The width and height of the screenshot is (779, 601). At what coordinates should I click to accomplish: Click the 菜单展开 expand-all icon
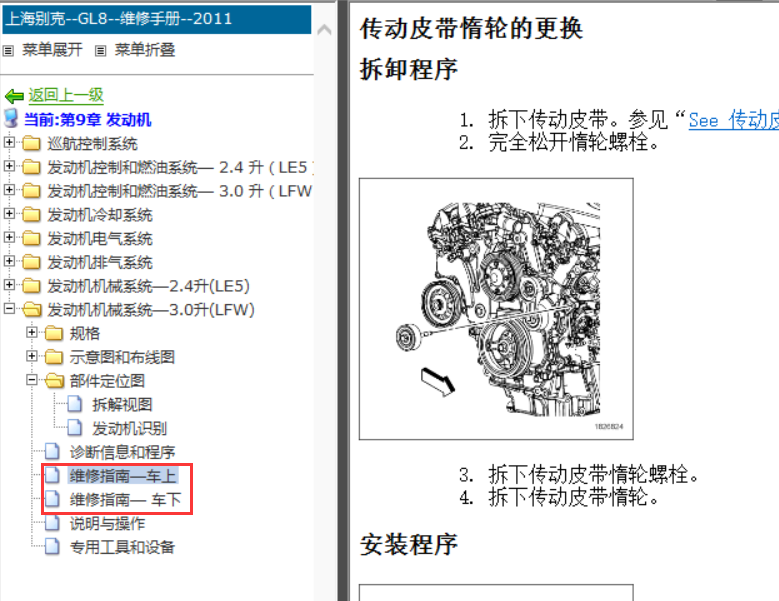click(x=8, y=51)
